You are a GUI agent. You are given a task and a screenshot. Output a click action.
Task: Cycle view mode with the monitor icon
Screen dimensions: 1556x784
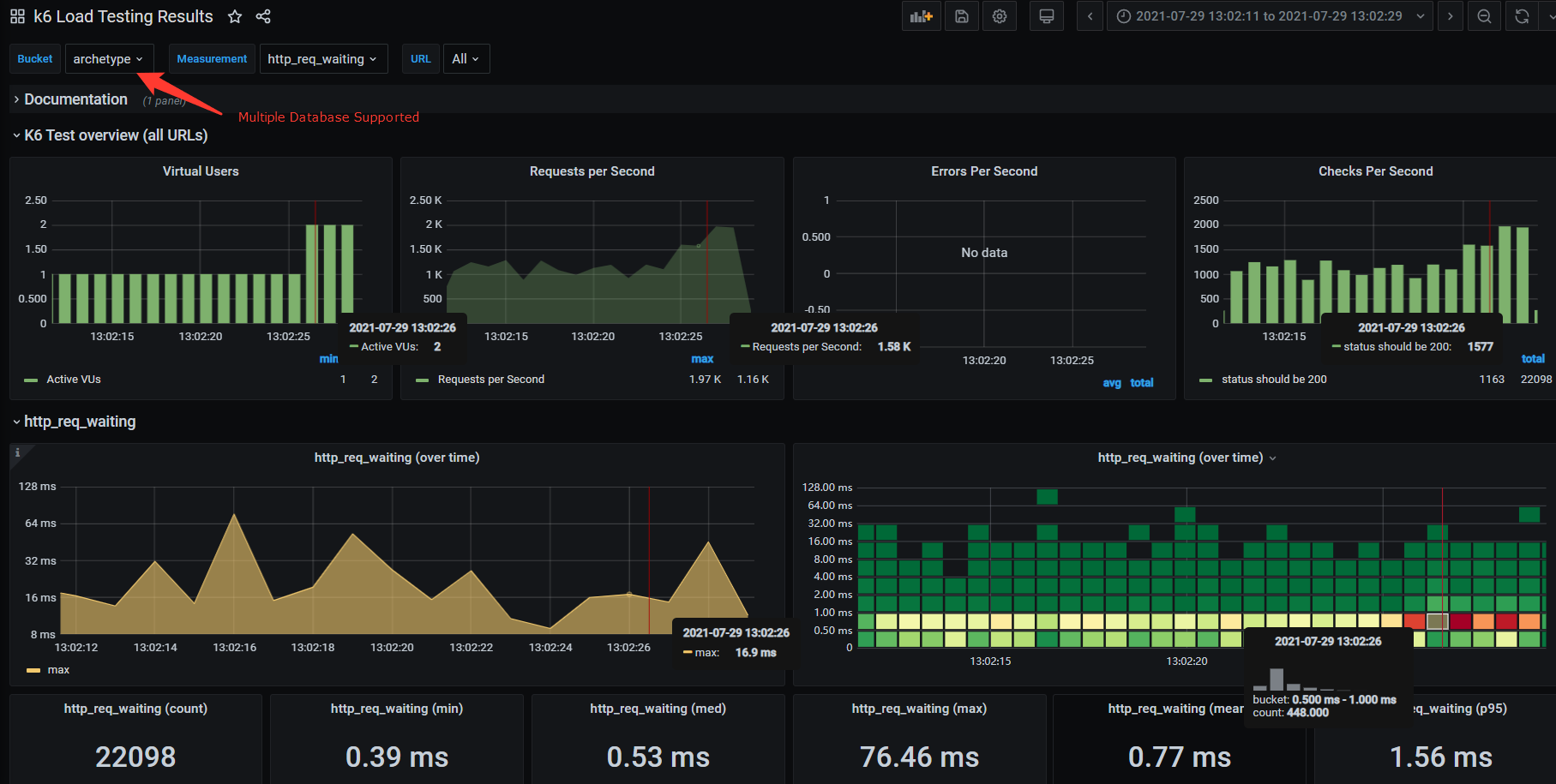point(1047,16)
